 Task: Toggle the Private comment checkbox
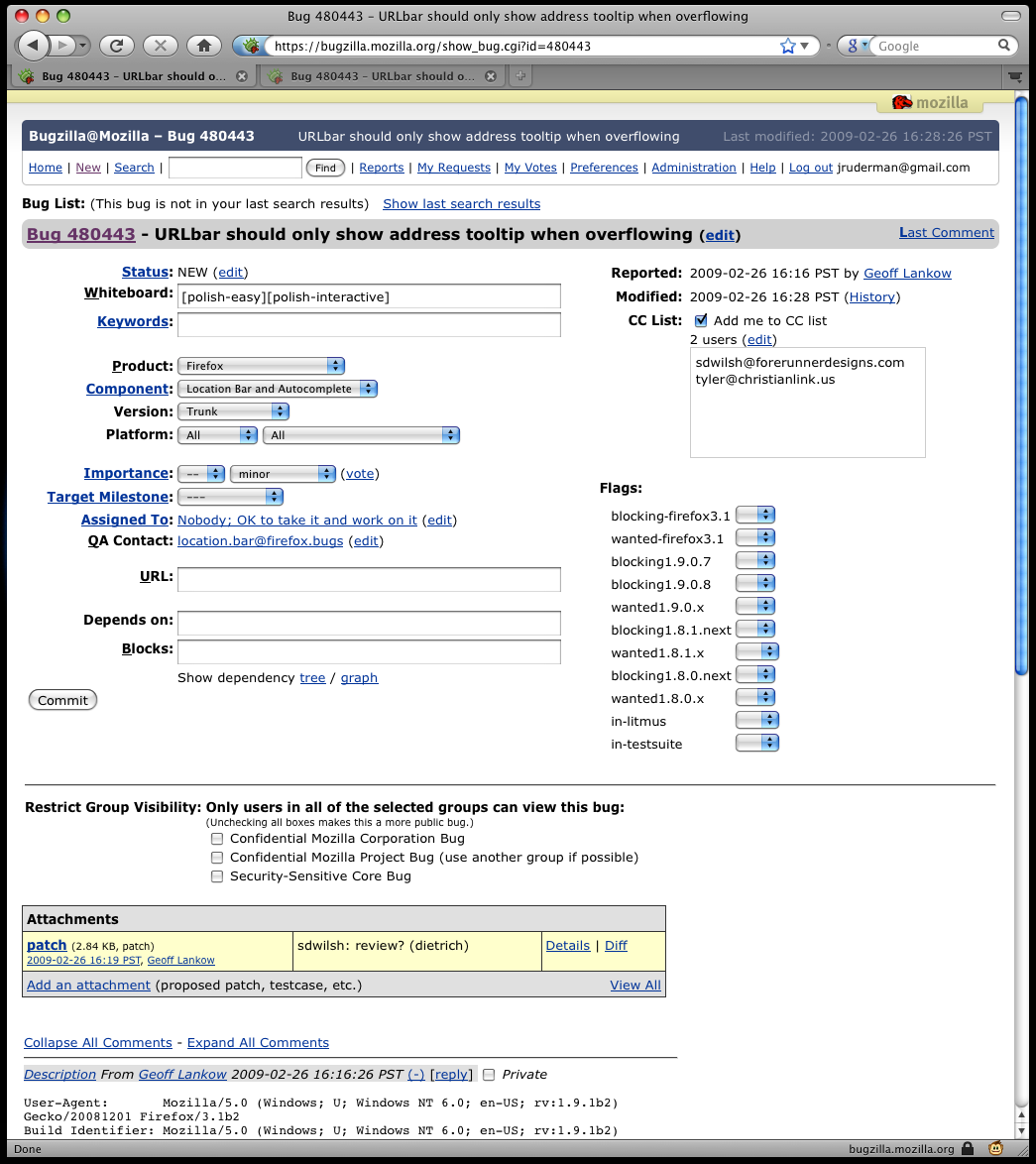click(489, 1074)
